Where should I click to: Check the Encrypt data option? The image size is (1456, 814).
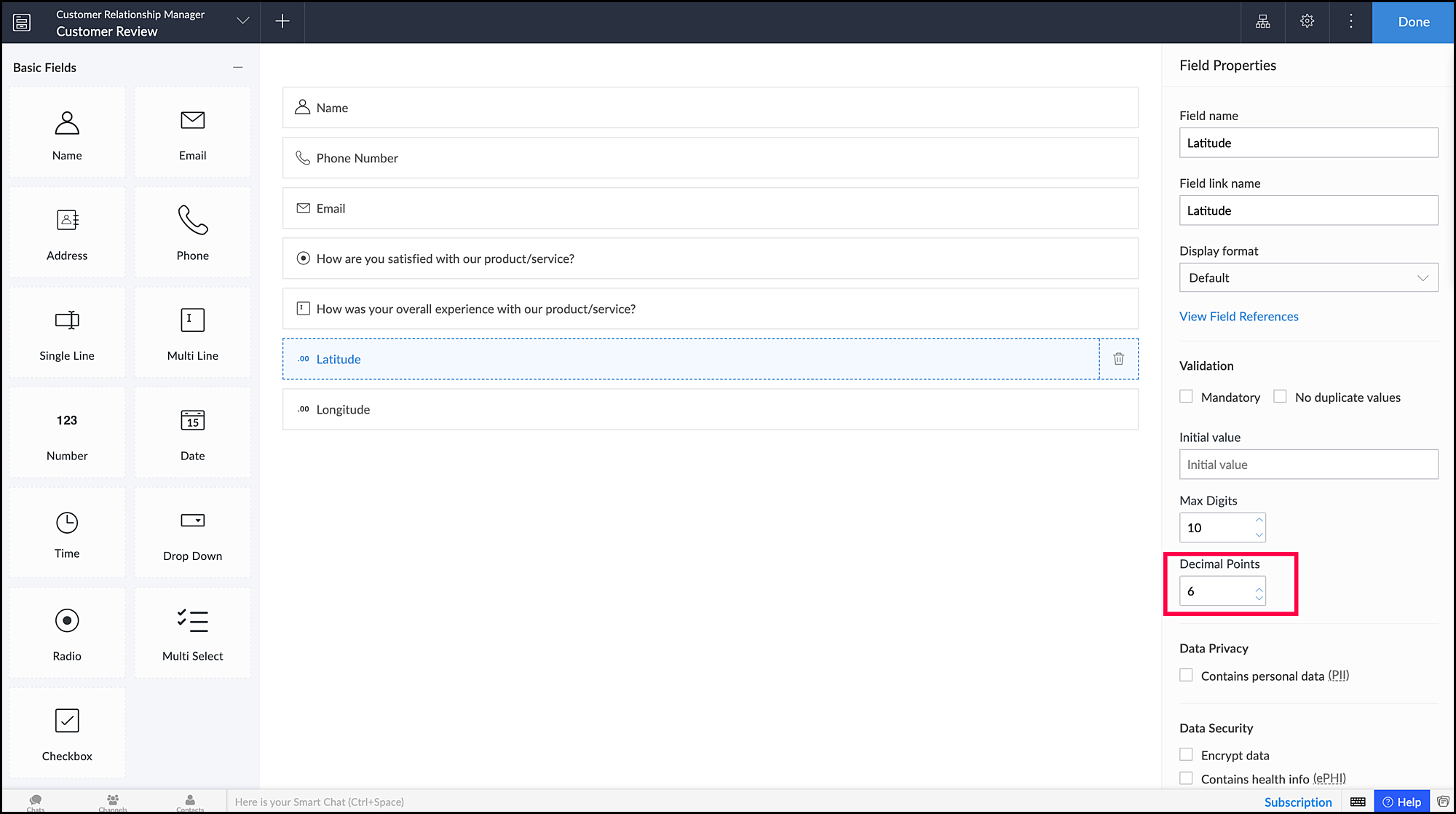tap(1187, 755)
